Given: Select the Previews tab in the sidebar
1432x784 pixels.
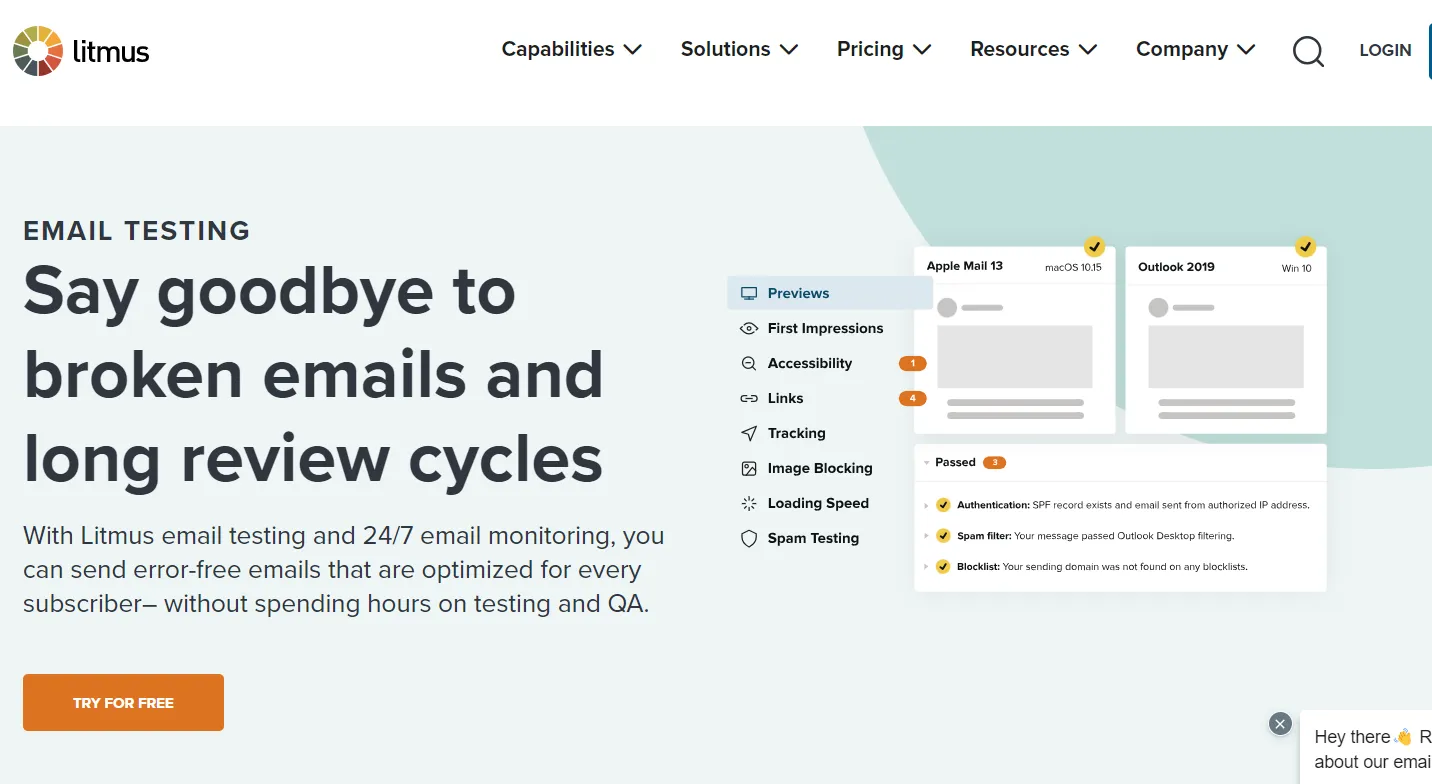Looking at the screenshot, I should (x=830, y=293).
